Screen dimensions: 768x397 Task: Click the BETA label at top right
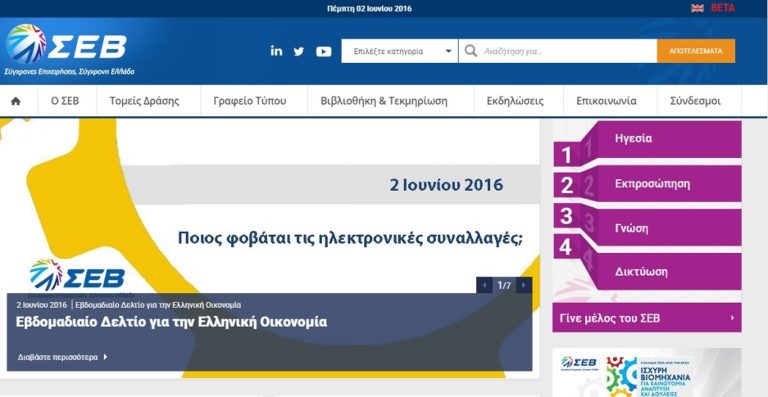723,8
